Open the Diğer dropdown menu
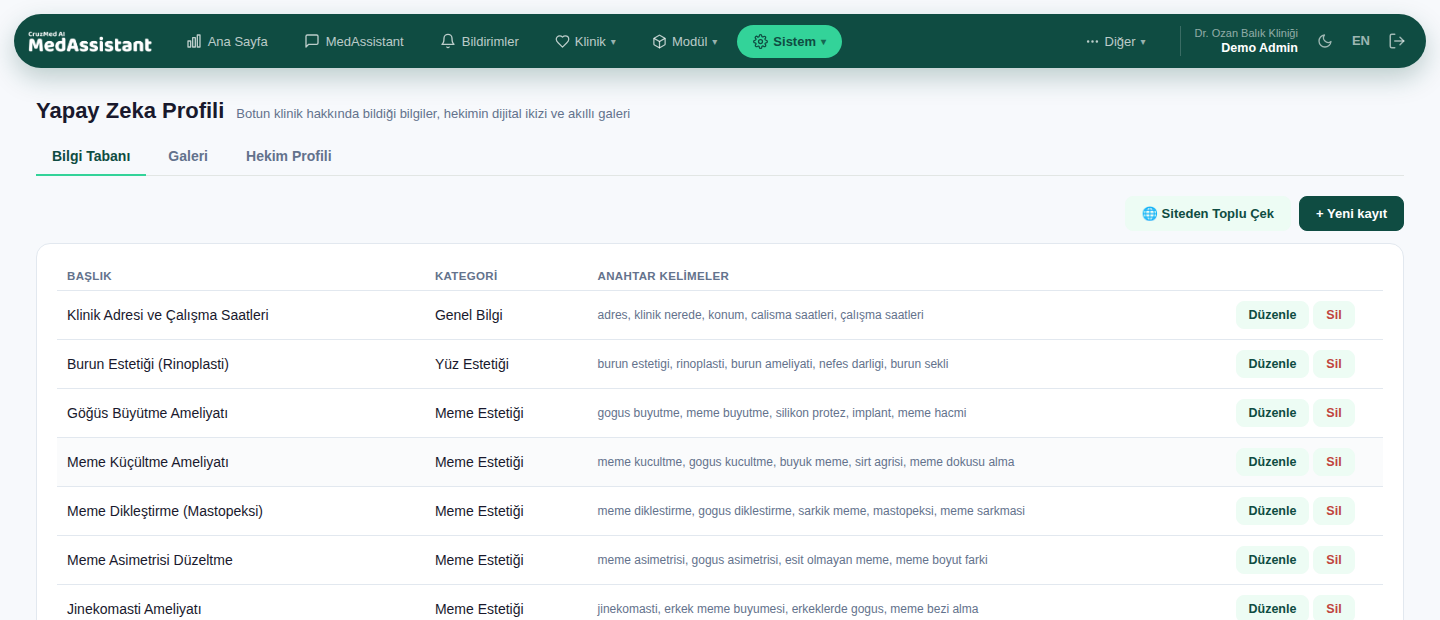Image resolution: width=1440 pixels, height=620 pixels. [1116, 41]
